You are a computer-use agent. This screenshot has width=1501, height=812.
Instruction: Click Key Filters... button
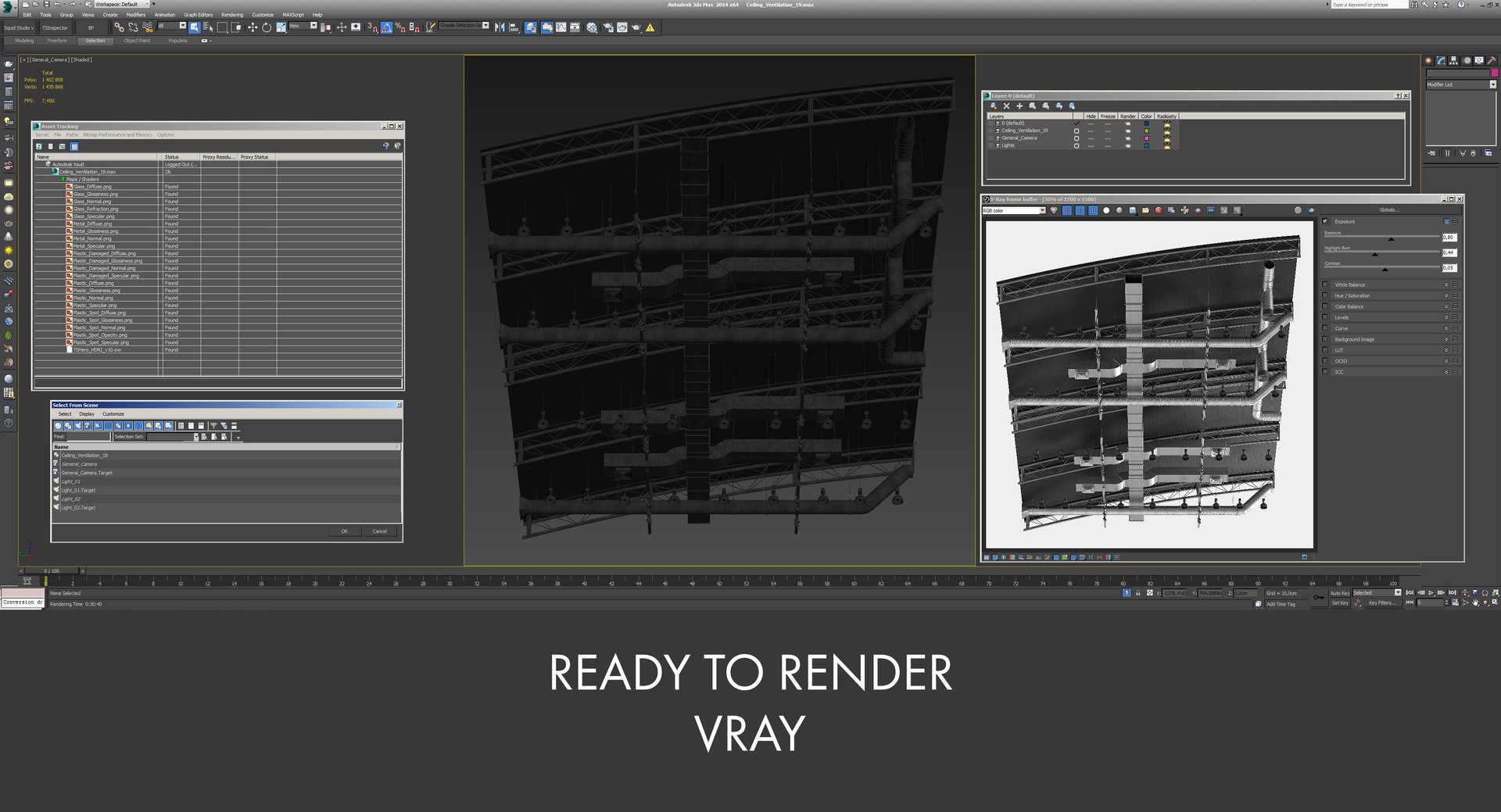pos(1381,603)
